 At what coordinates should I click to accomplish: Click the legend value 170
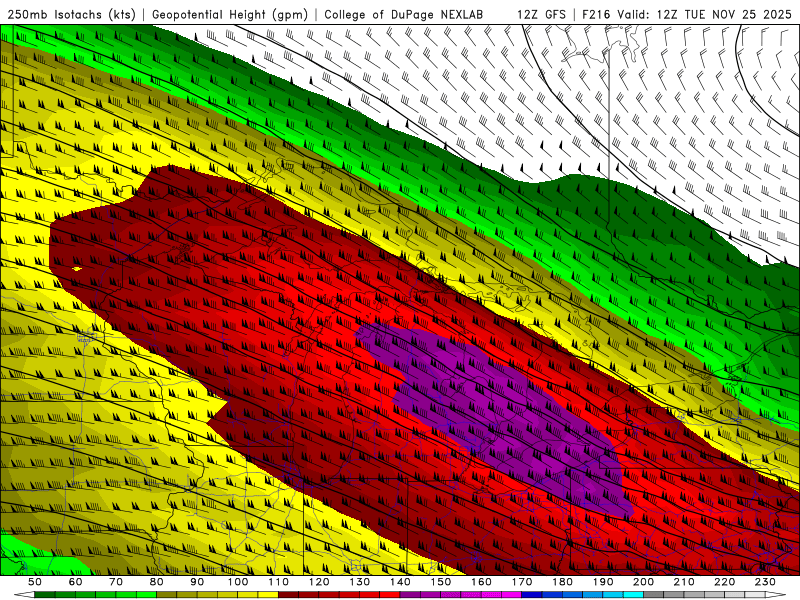coord(522,582)
